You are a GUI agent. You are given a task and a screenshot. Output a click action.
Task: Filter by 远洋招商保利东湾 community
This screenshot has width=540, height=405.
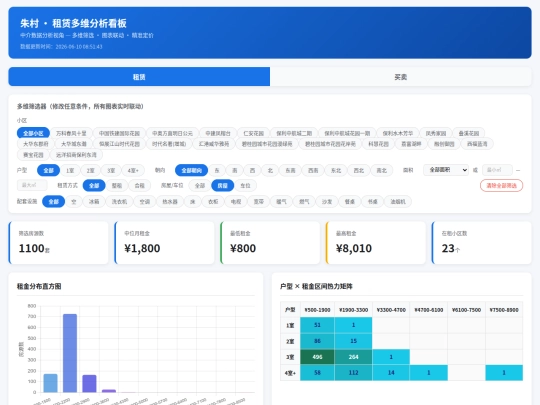pos(76,155)
